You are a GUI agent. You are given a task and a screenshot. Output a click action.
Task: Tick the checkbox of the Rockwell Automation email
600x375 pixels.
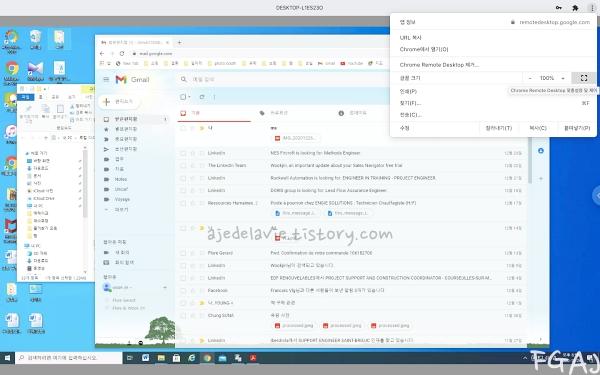tap(183, 178)
